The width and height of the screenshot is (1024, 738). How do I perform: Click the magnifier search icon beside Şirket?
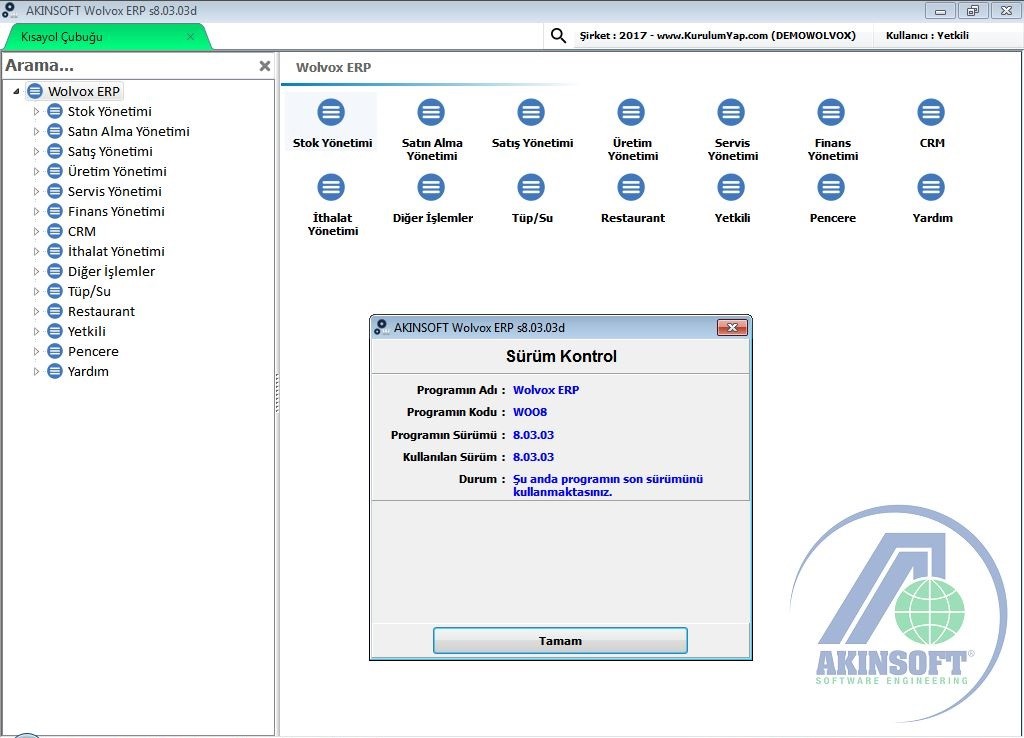tap(558, 35)
